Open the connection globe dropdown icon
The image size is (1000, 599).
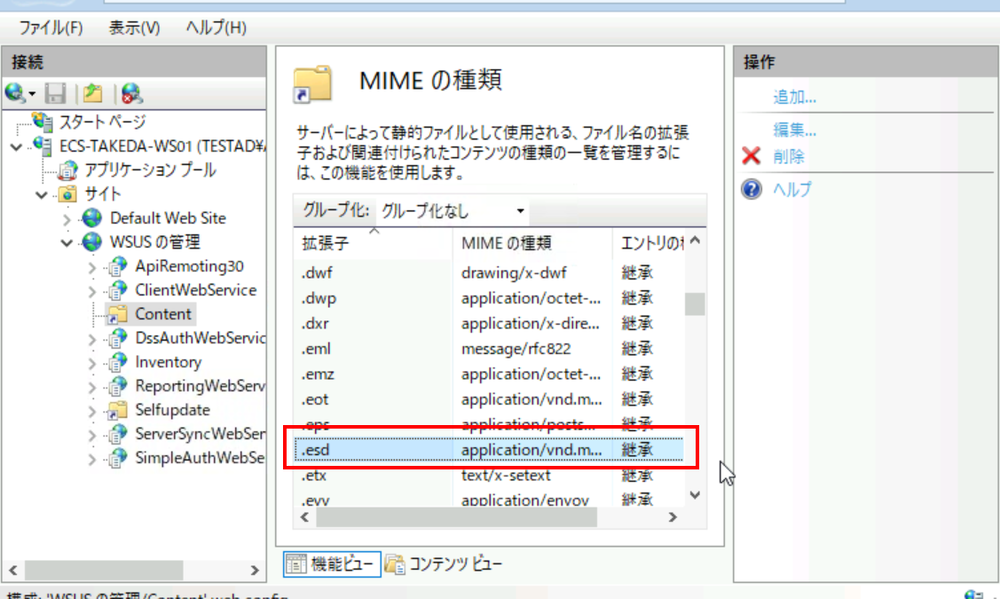pos(19,94)
